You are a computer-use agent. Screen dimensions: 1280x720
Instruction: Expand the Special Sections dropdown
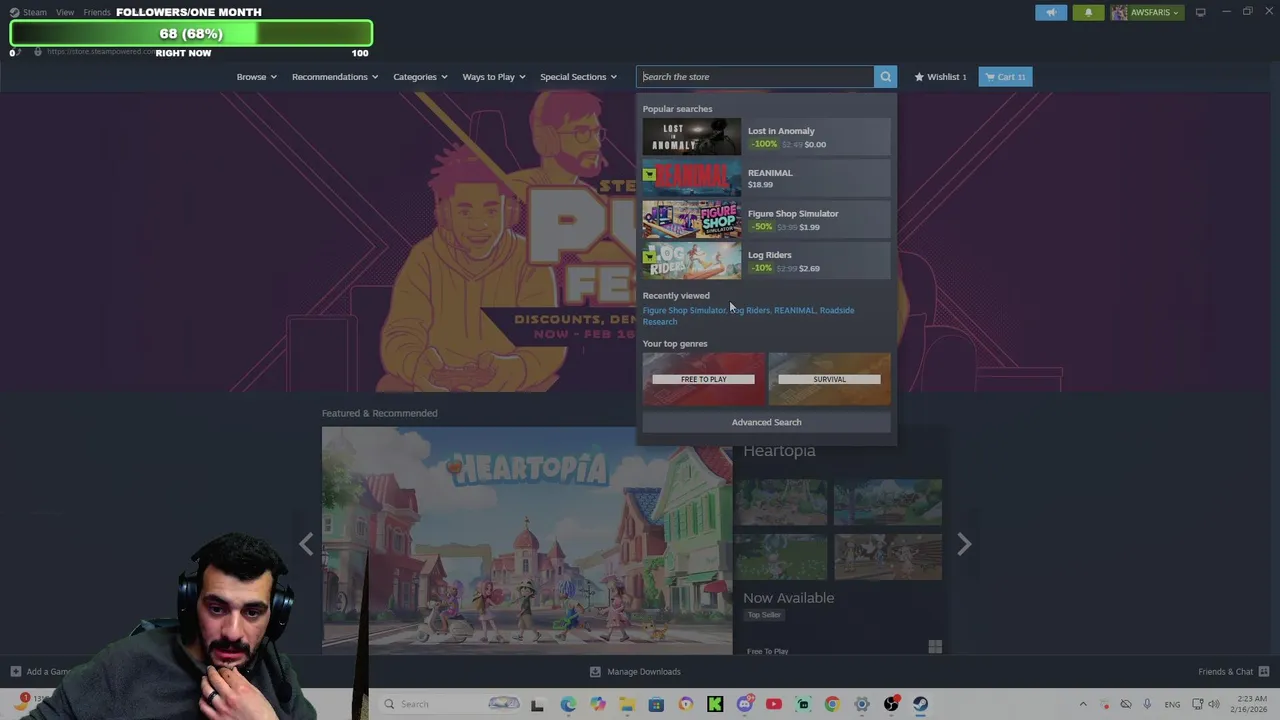[578, 77]
